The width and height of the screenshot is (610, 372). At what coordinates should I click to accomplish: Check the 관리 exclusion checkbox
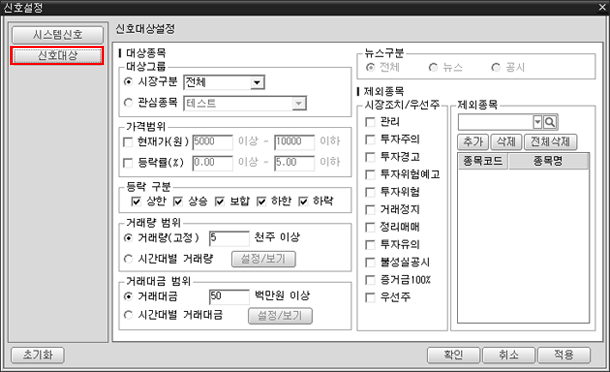[370, 122]
